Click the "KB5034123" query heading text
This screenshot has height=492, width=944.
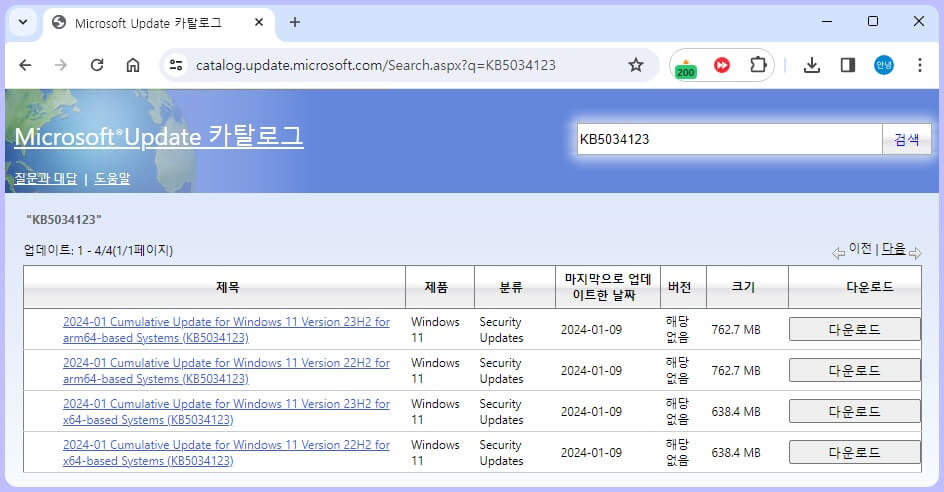pyautogui.click(x=64, y=219)
